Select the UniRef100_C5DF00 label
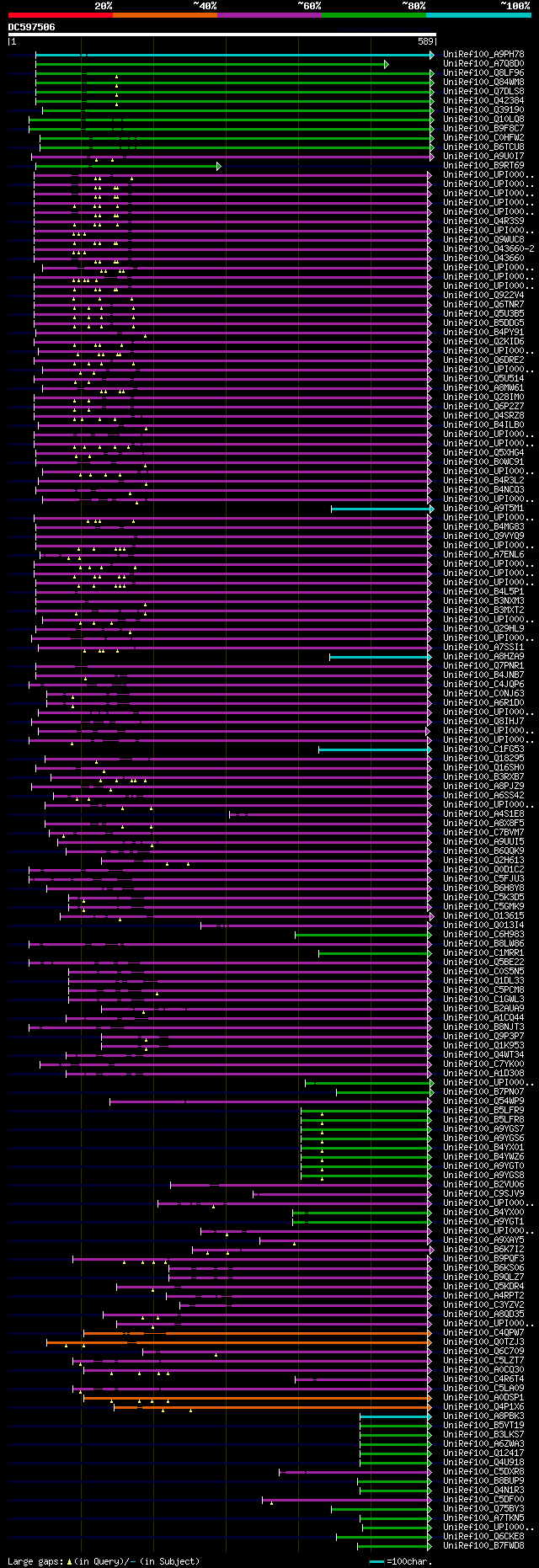539x1568 pixels. (483, 1499)
